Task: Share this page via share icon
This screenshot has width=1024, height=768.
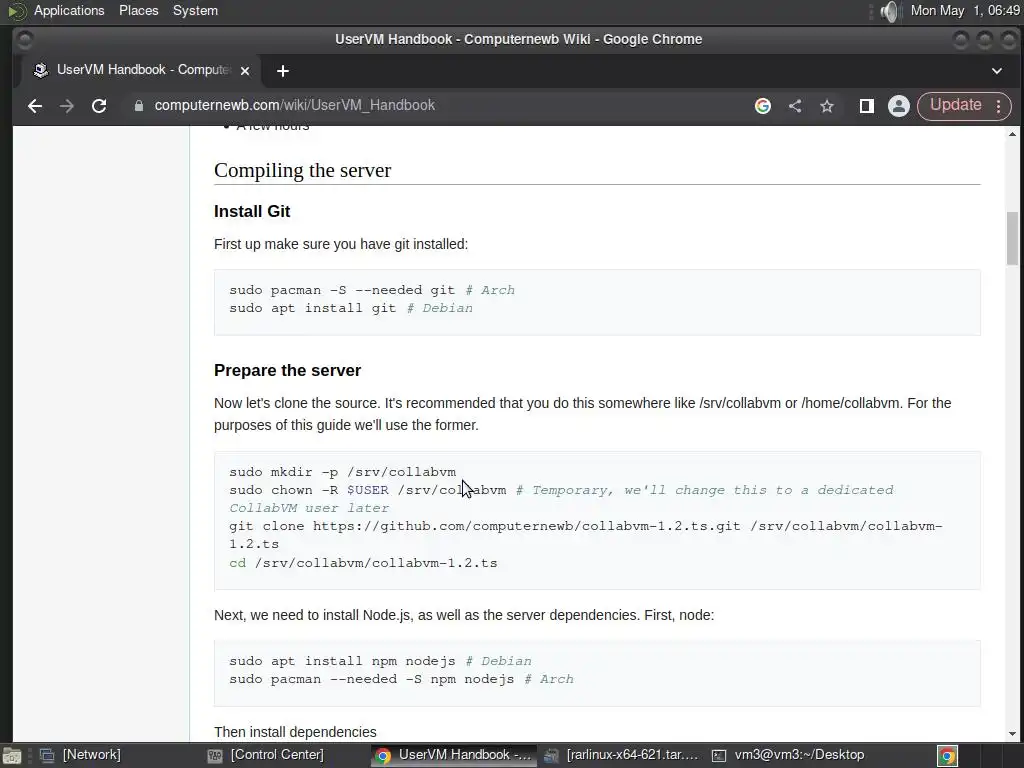Action: pyautogui.click(x=795, y=106)
